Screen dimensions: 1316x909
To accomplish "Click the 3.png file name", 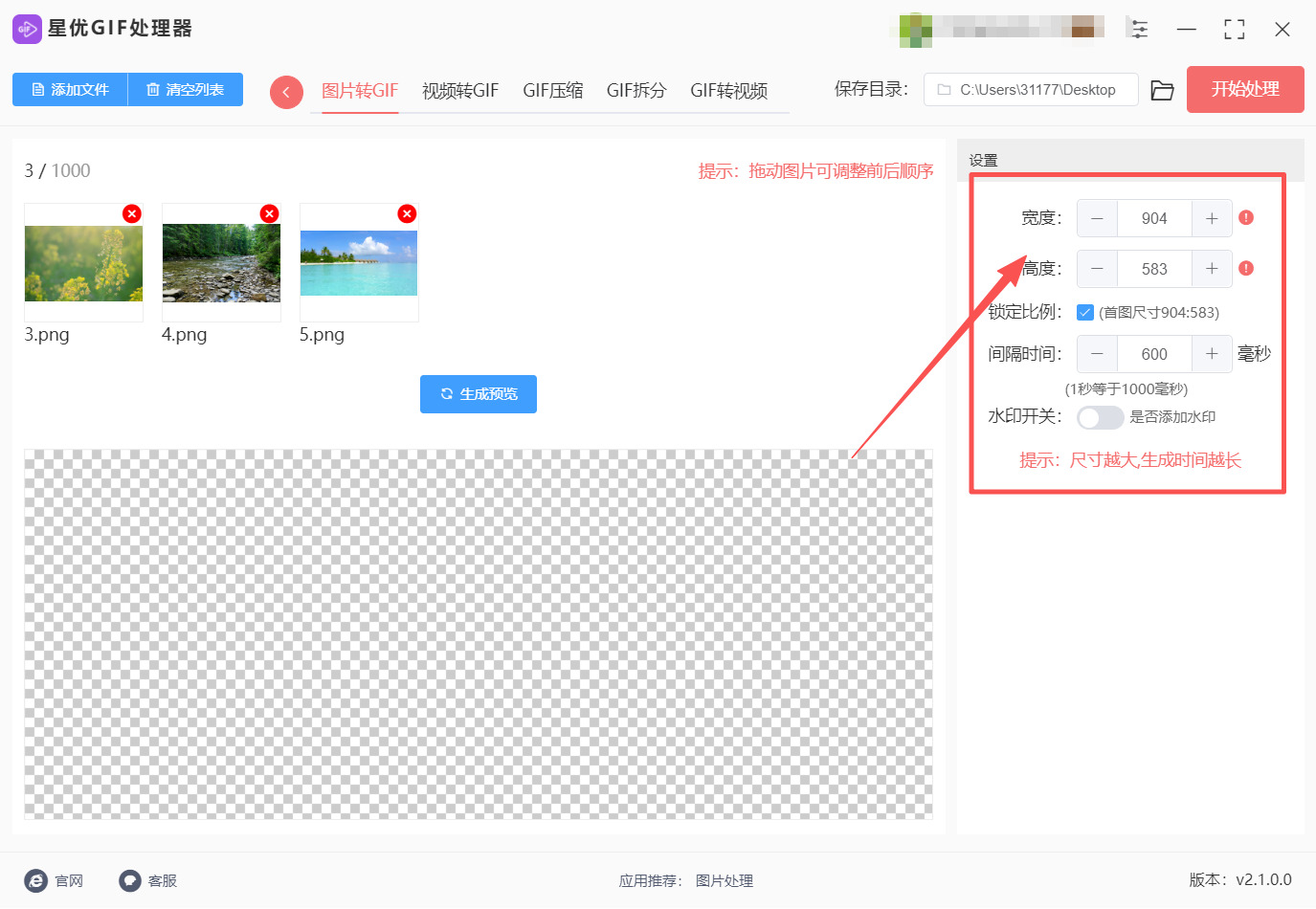I will [47, 335].
